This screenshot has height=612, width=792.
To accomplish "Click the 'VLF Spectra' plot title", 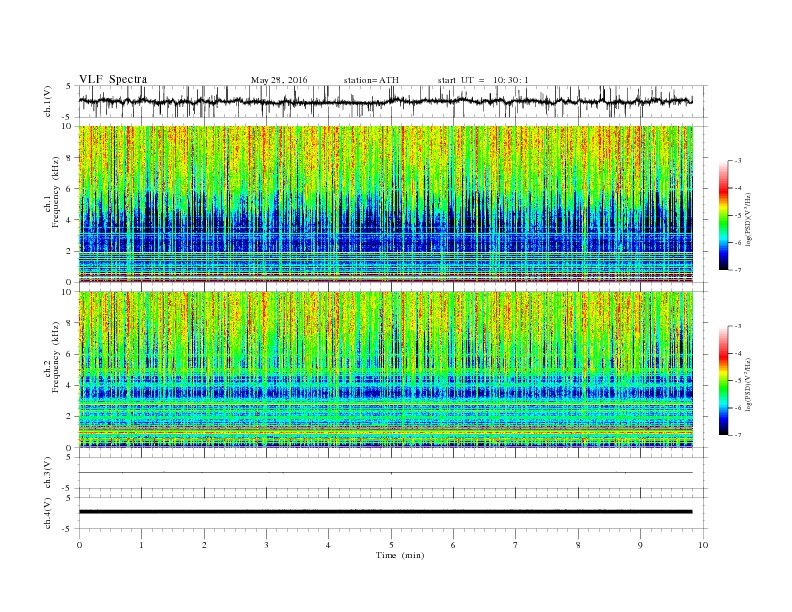I will pyautogui.click(x=113, y=79).
